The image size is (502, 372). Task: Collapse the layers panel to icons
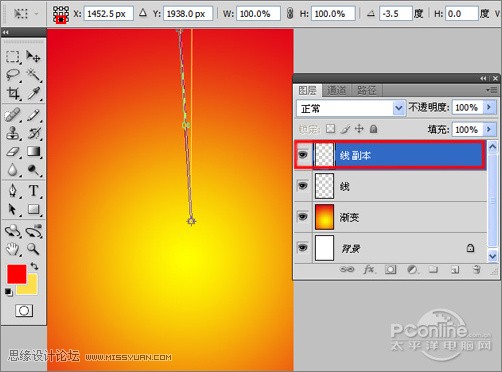tap(483, 78)
